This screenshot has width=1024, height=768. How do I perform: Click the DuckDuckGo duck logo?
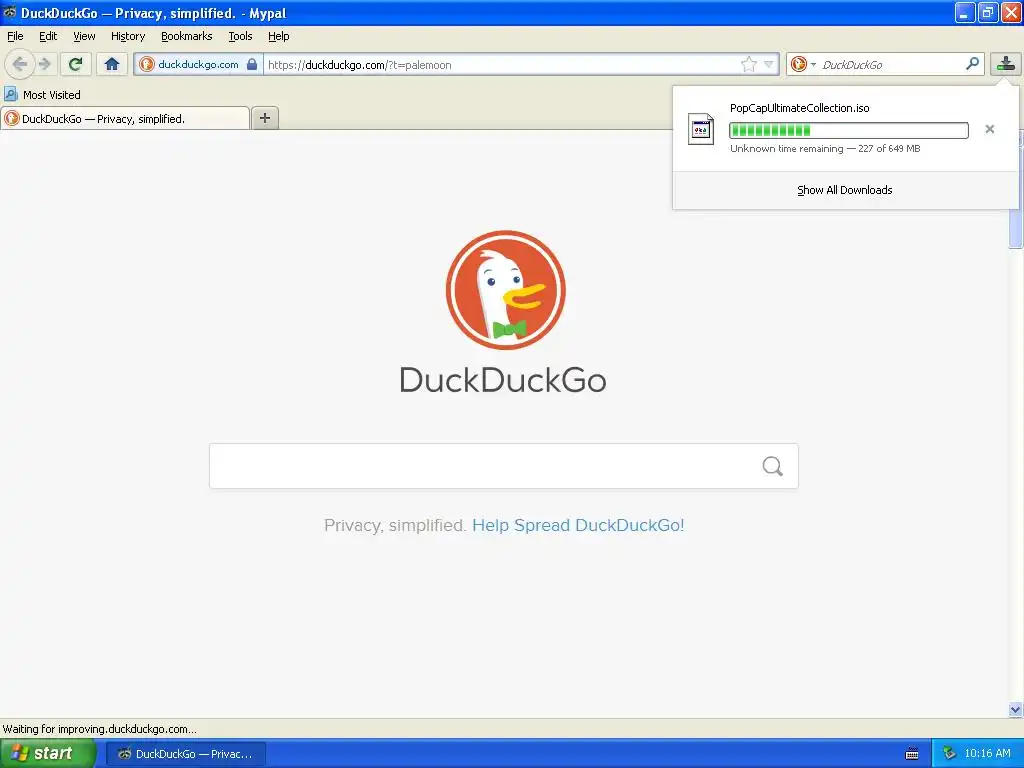click(x=505, y=290)
